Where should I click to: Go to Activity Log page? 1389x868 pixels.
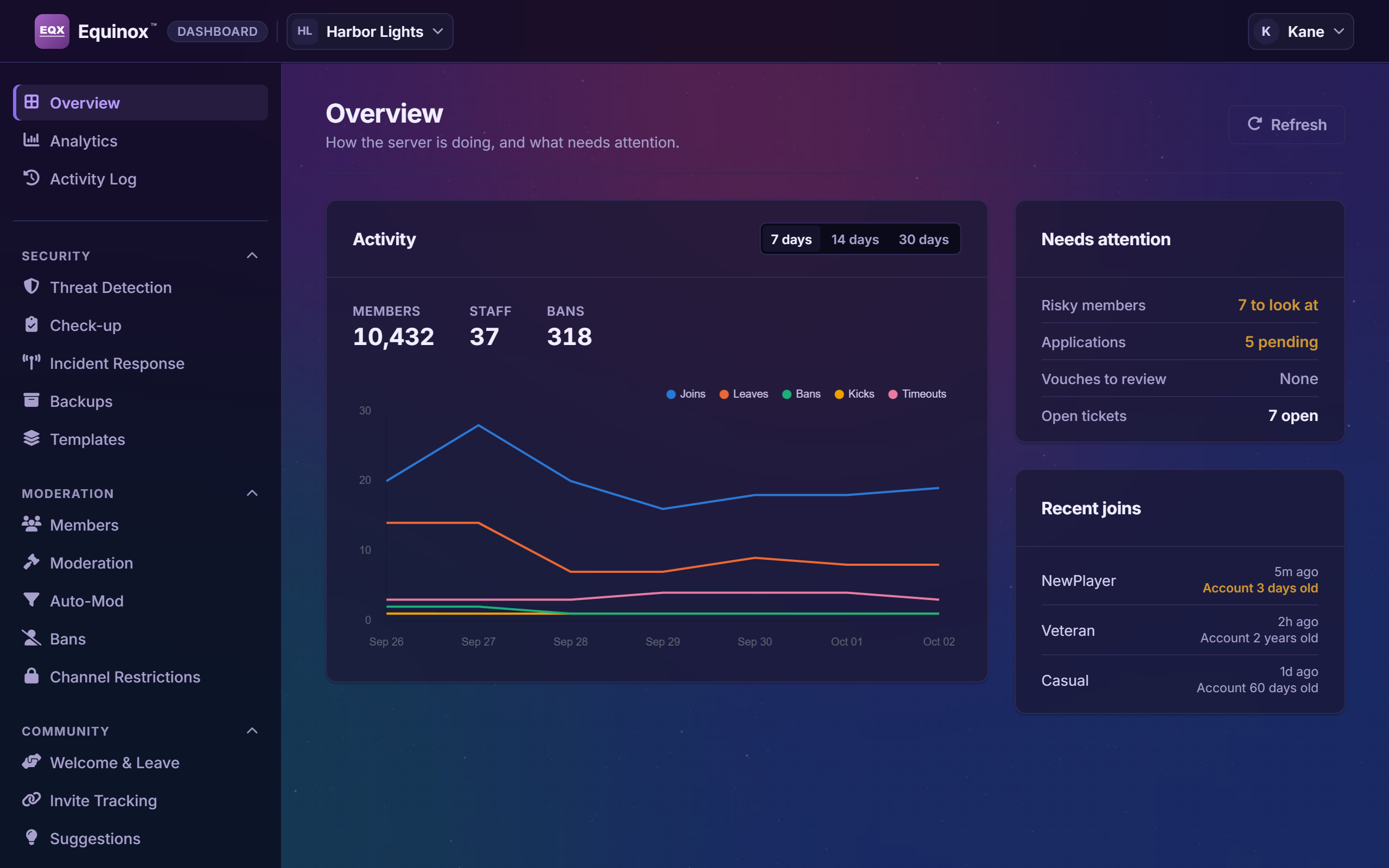[141, 178]
